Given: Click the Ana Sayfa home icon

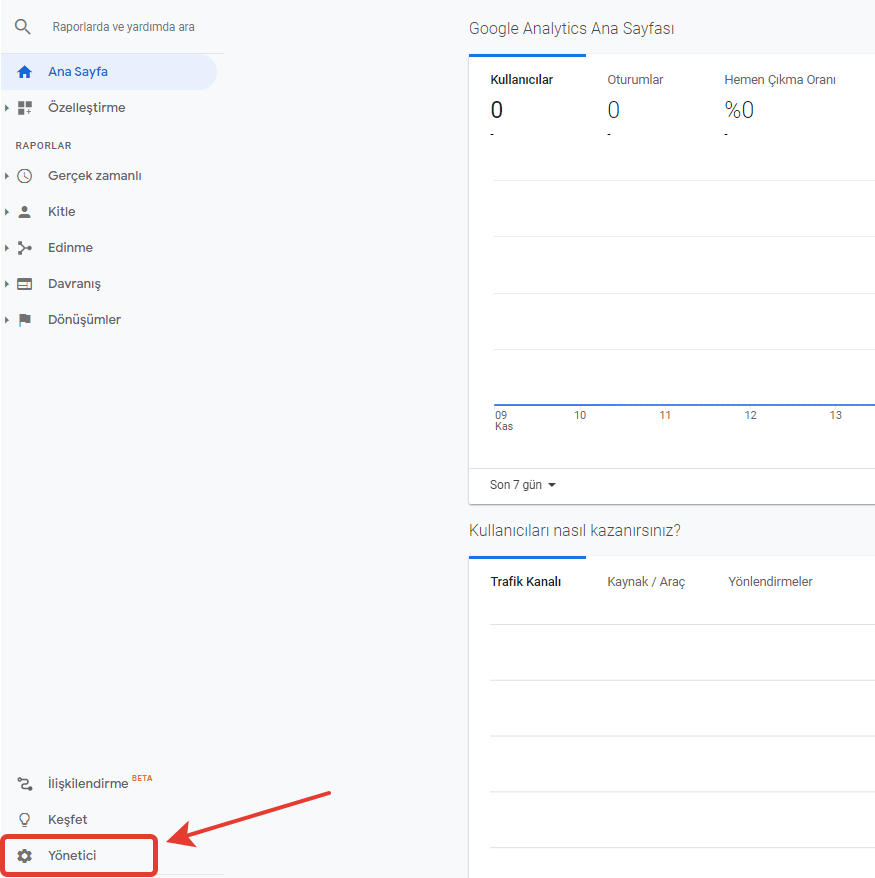Looking at the screenshot, I should pos(25,72).
